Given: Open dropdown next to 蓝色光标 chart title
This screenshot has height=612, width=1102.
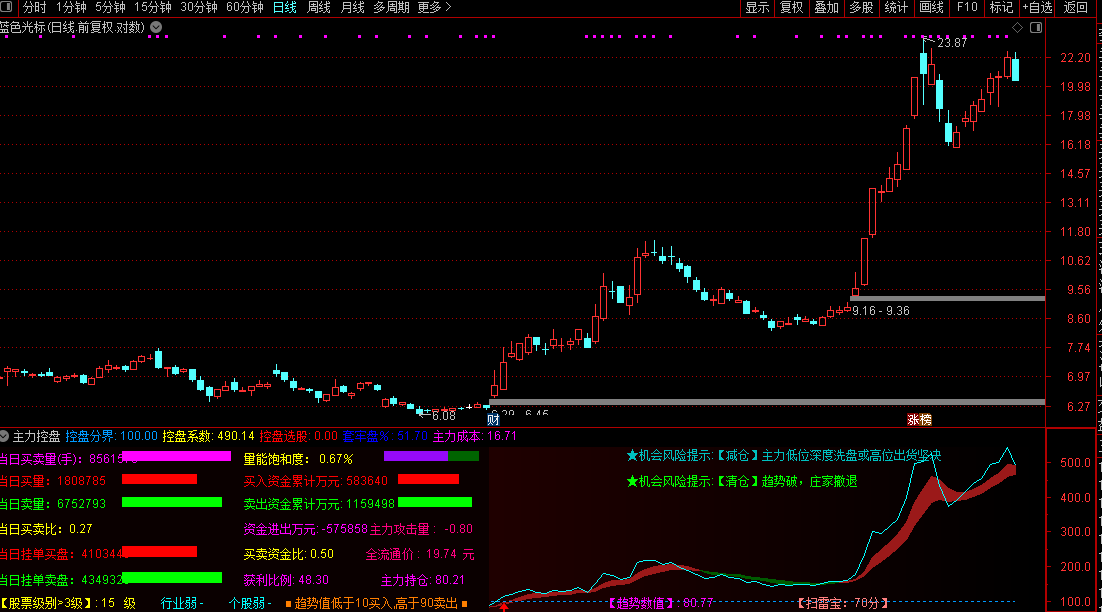Looking at the screenshot, I should (x=156, y=27).
